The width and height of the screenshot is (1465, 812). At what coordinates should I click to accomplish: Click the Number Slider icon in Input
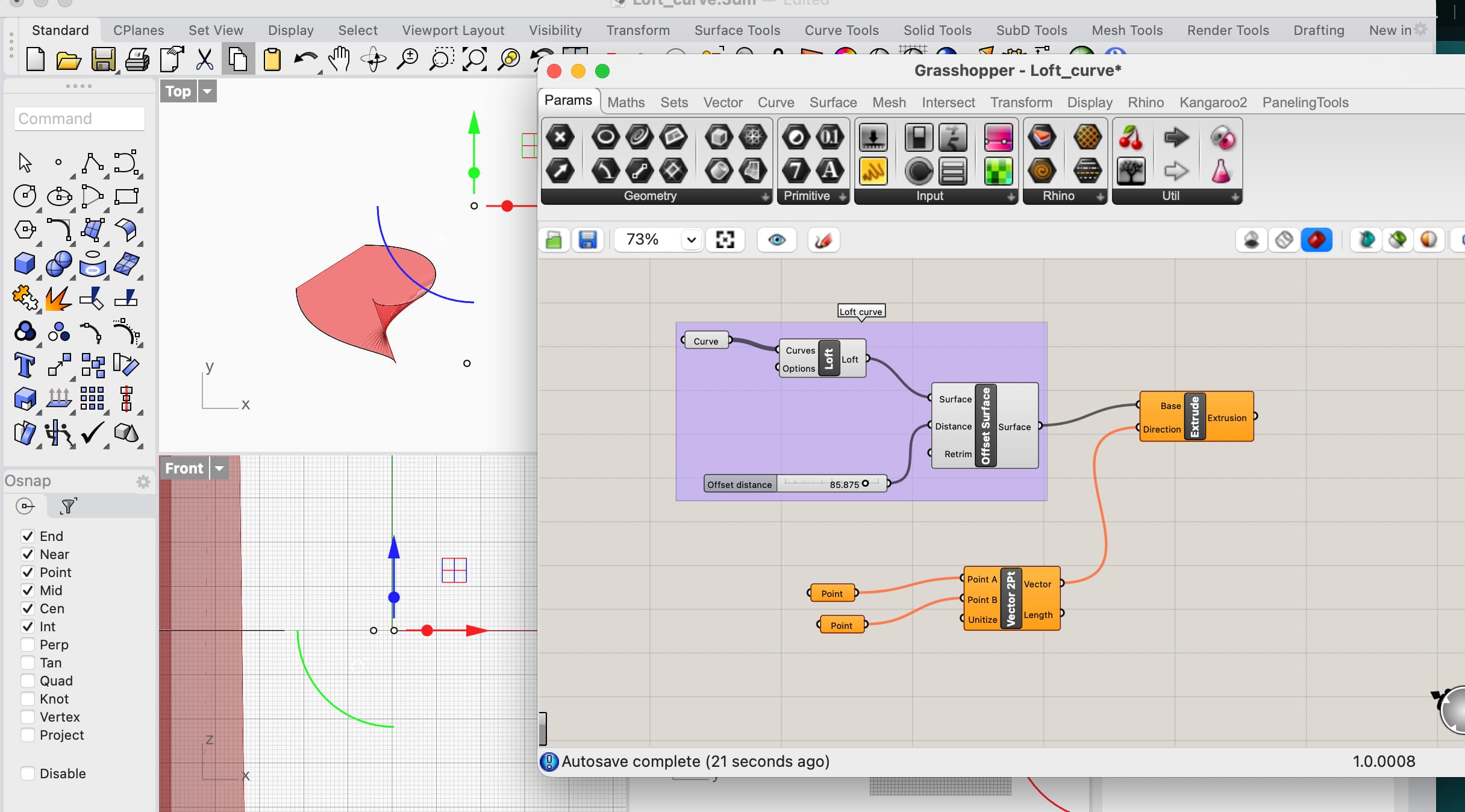click(x=873, y=138)
